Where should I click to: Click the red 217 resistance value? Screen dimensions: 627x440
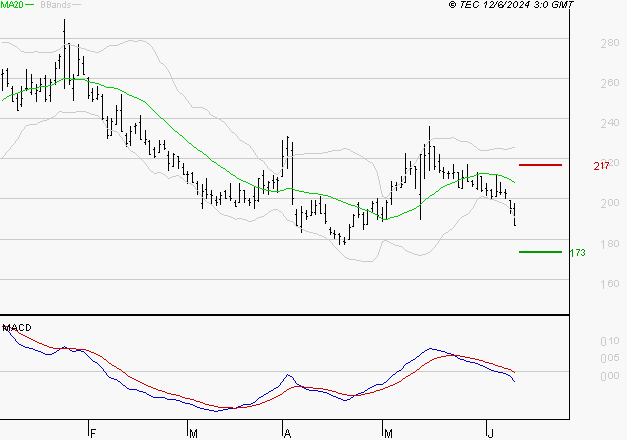click(x=601, y=165)
